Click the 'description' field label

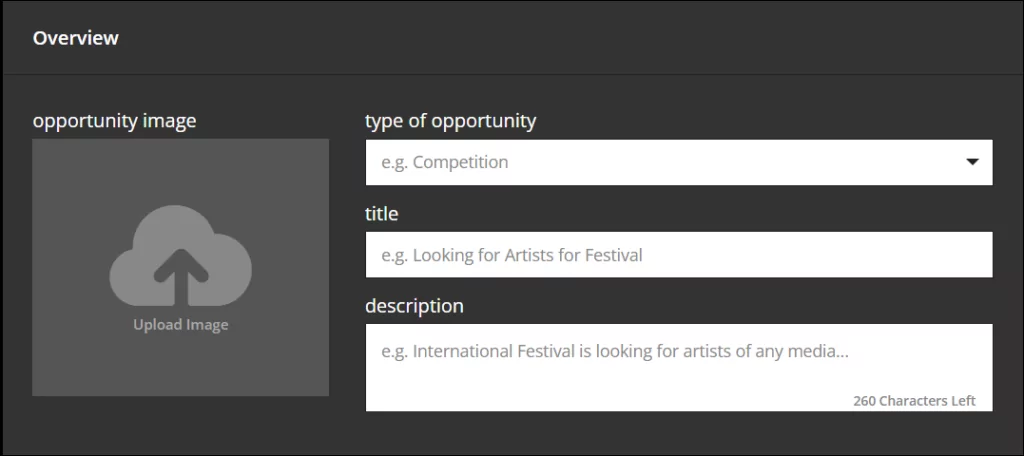pyautogui.click(x=414, y=306)
